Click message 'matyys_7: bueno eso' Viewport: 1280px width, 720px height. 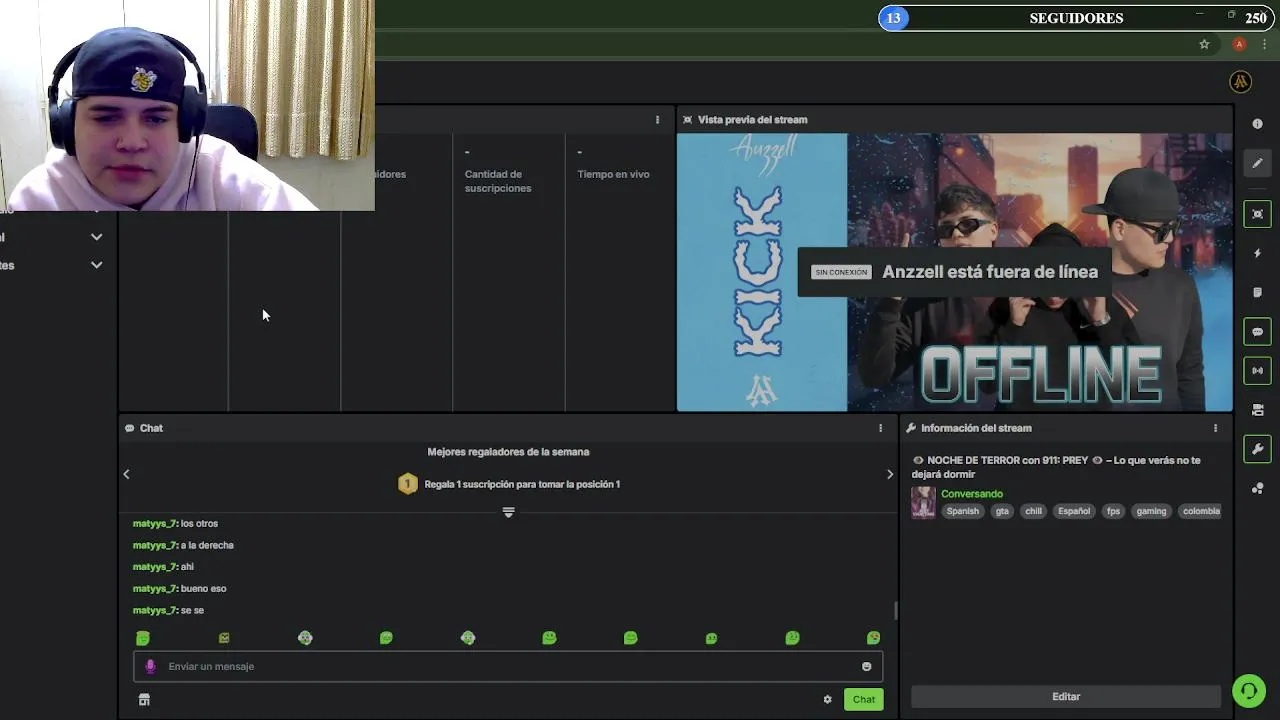180,589
